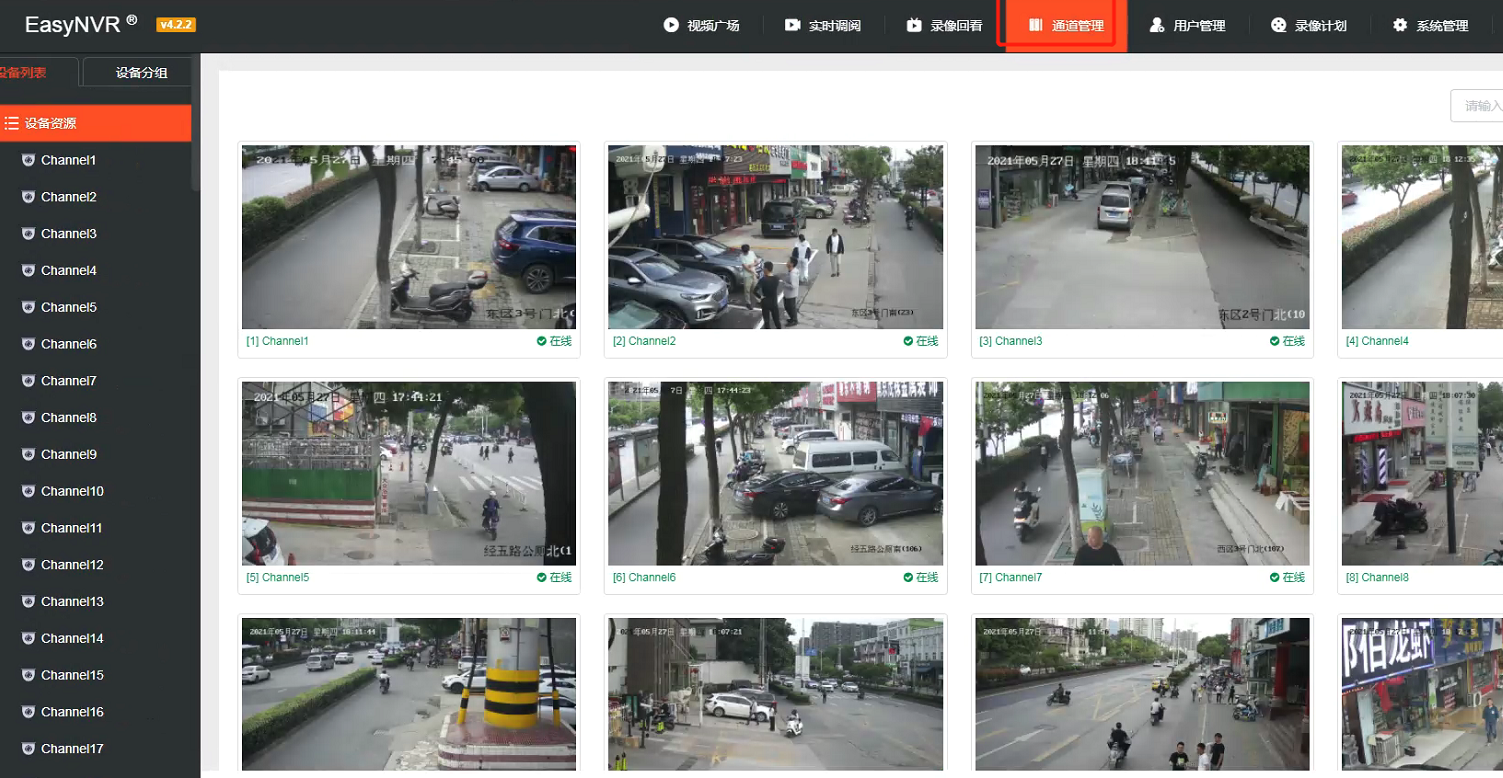
Task: Open 录像计划 recording plan
Action: point(1309,26)
